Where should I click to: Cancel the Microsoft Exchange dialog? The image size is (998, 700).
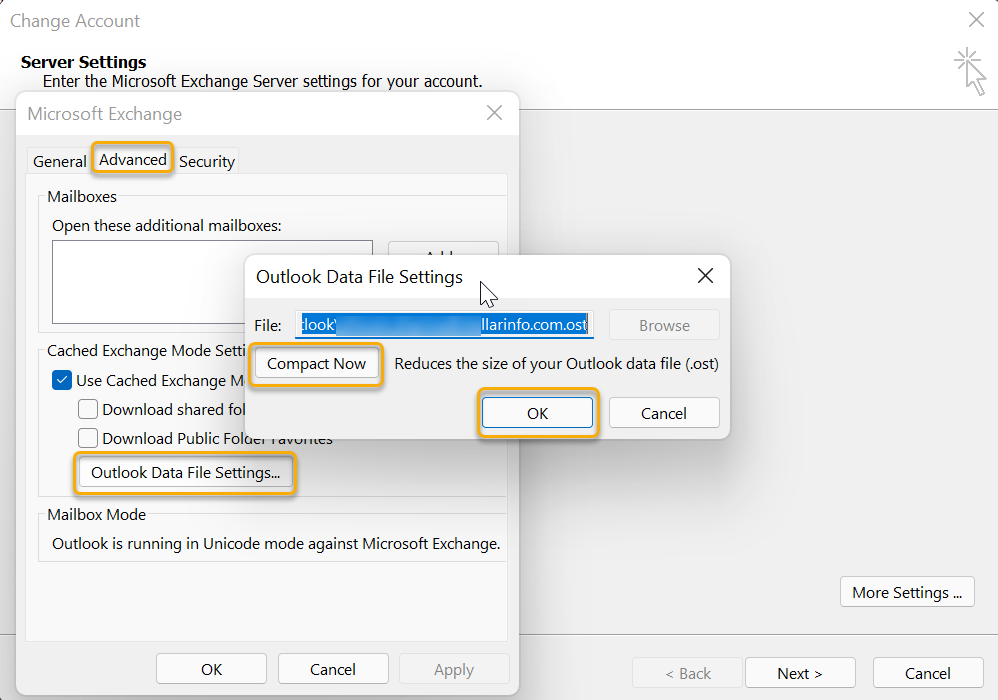pyautogui.click(x=333, y=669)
